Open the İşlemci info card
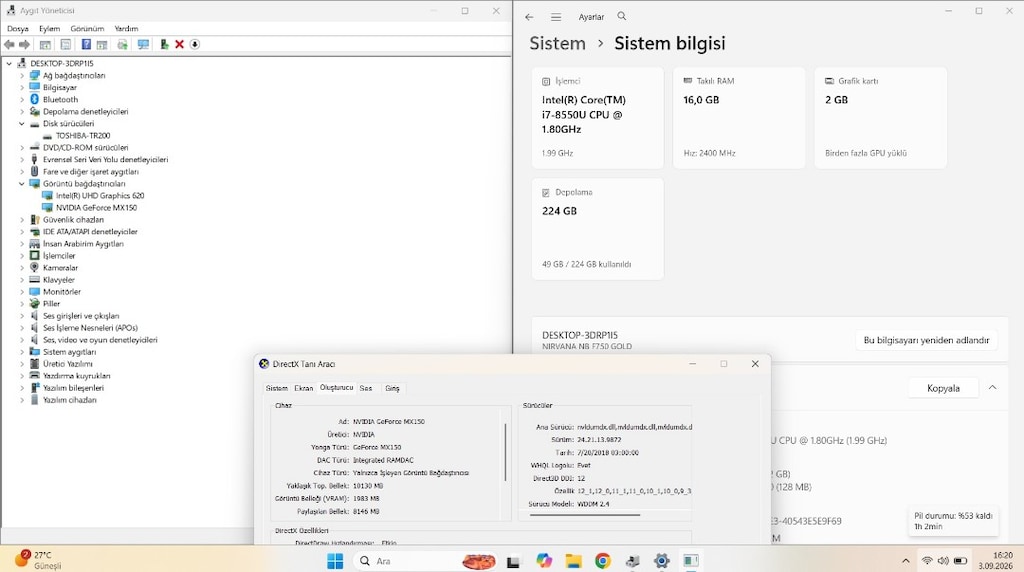Viewport: 1024px width, 572px height. 598,118
